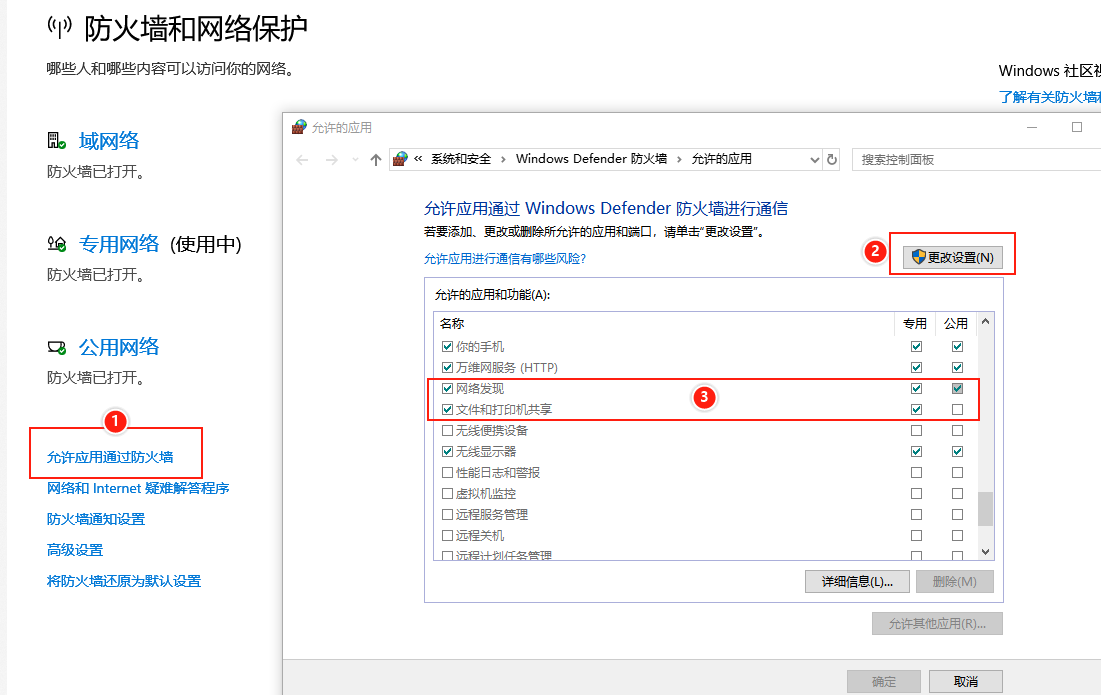Viewport: 1101px width, 695px height.
Task: Toggle the 公用 checkbox for 网络发现
Action: point(957,389)
